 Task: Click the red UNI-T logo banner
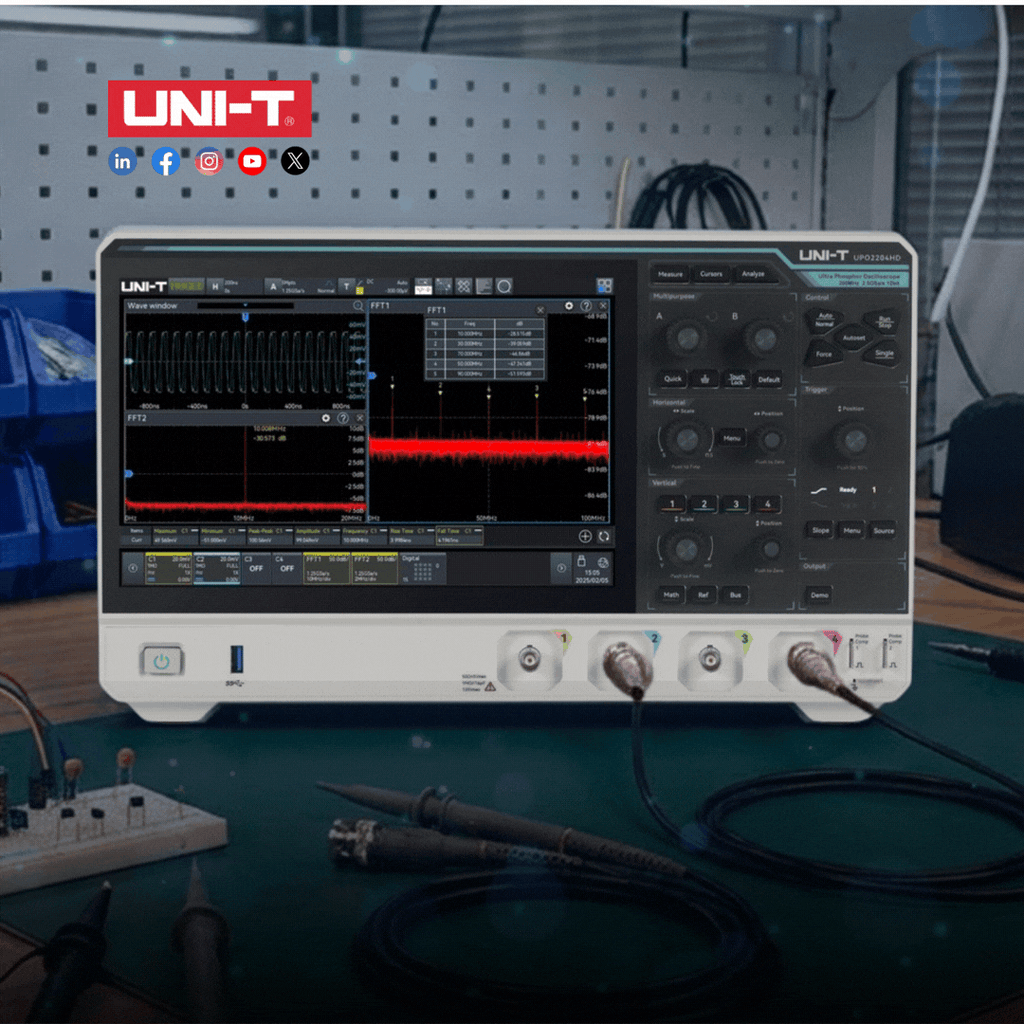pyautogui.click(x=210, y=108)
